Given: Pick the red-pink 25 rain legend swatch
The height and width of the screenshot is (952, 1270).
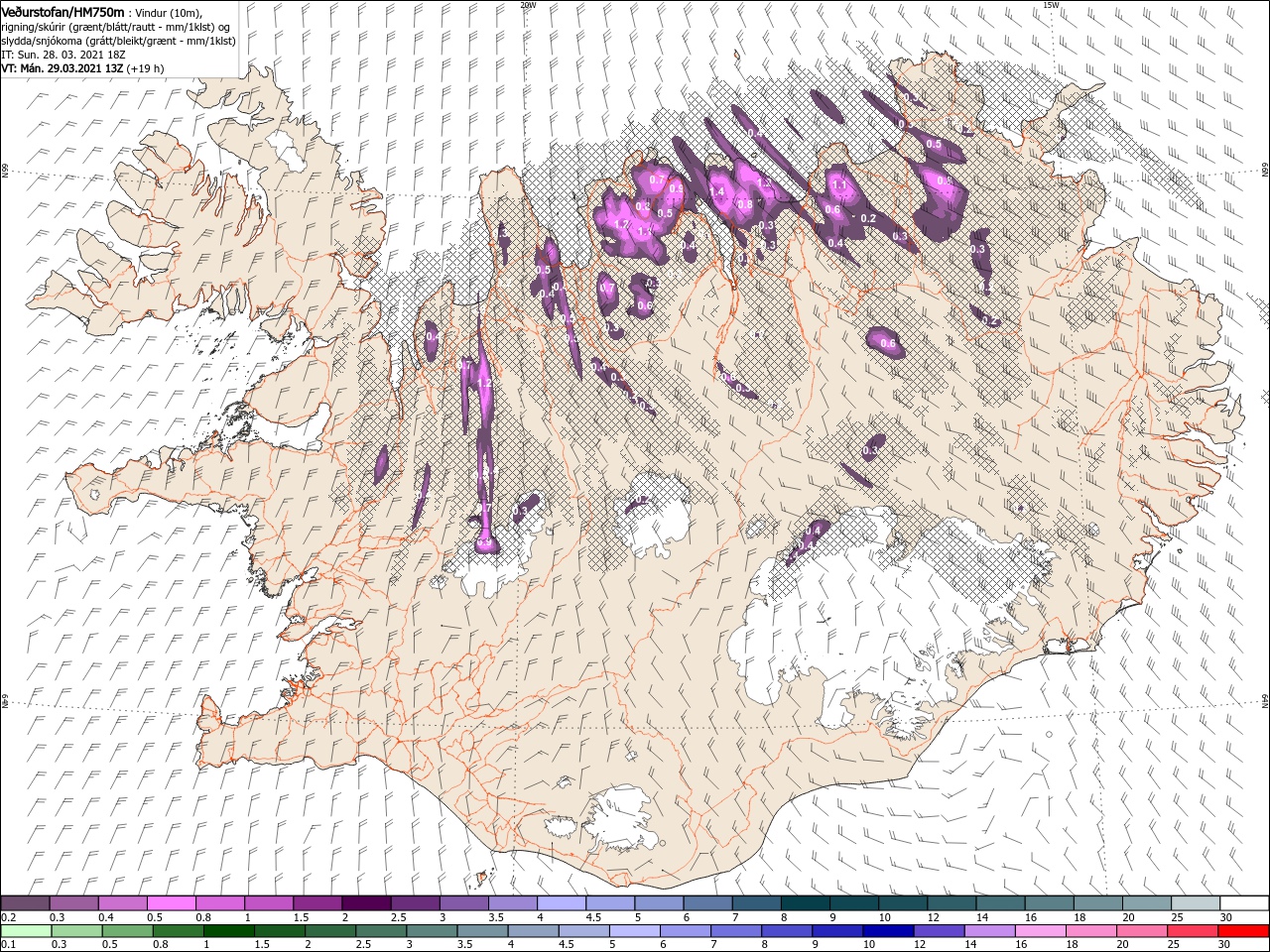Looking at the screenshot, I should point(1192,931).
